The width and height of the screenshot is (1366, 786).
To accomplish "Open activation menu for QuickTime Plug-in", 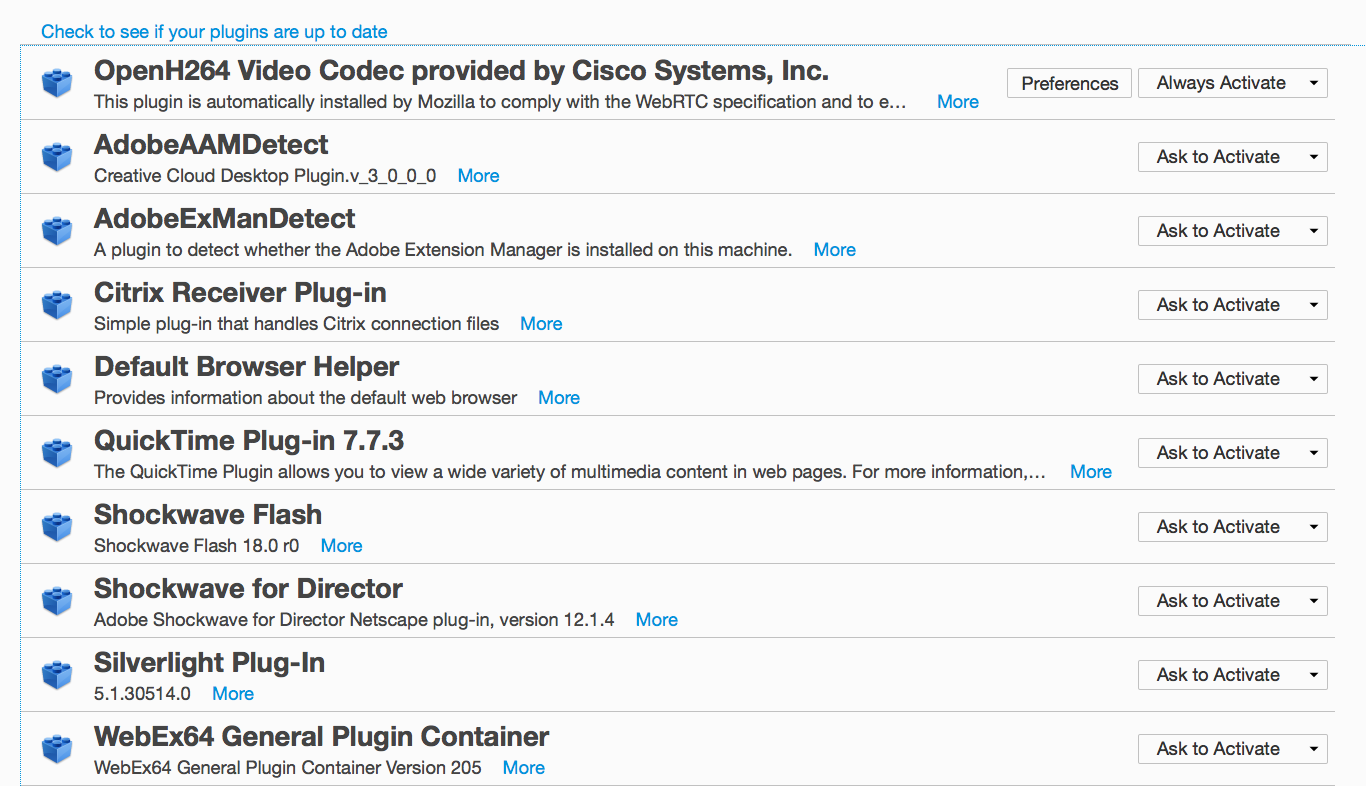I will (1232, 453).
